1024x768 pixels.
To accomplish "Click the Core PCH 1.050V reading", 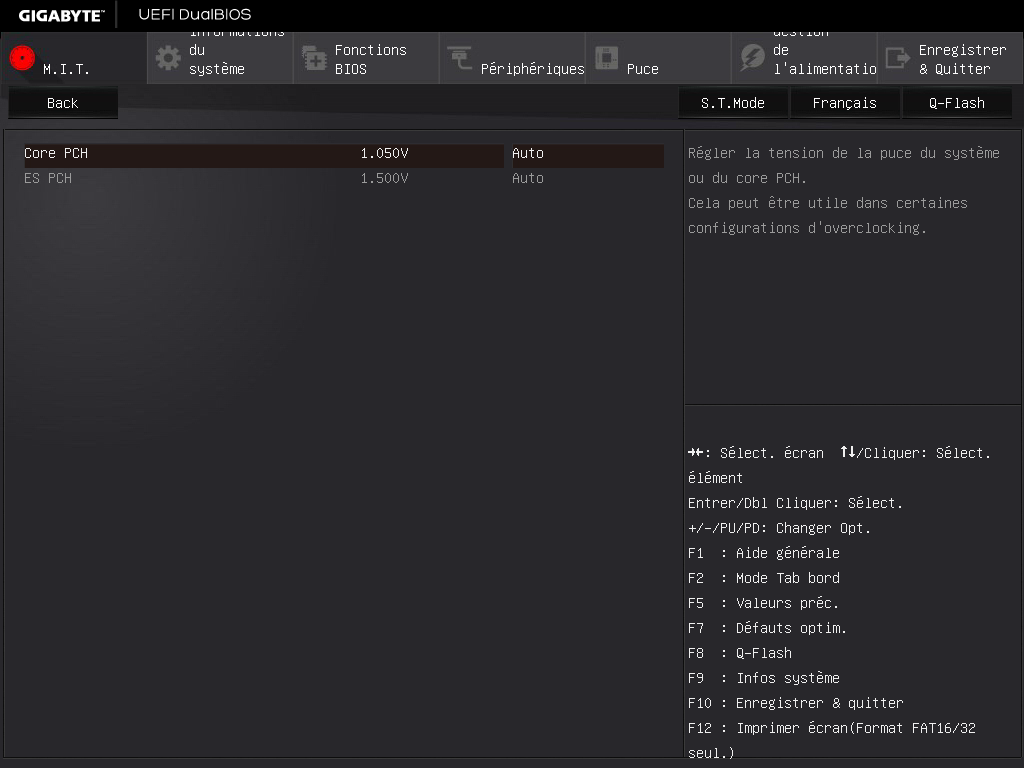I will (x=384, y=153).
